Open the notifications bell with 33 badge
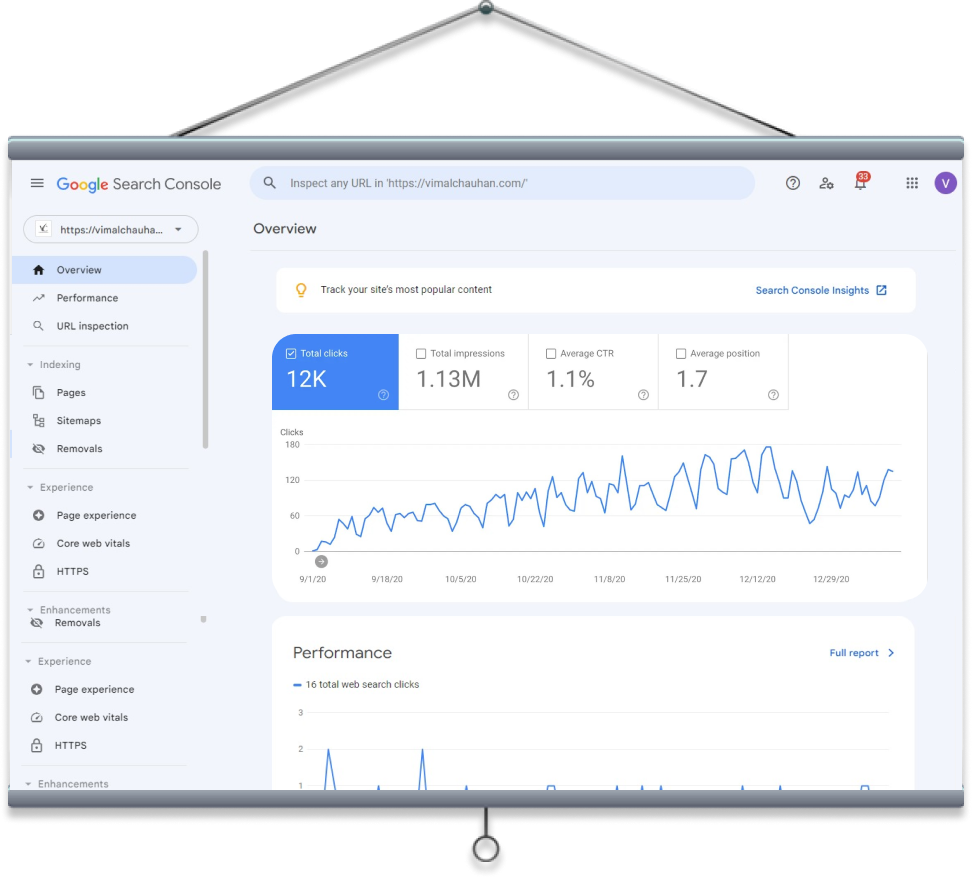The image size is (972, 878). coord(860,183)
